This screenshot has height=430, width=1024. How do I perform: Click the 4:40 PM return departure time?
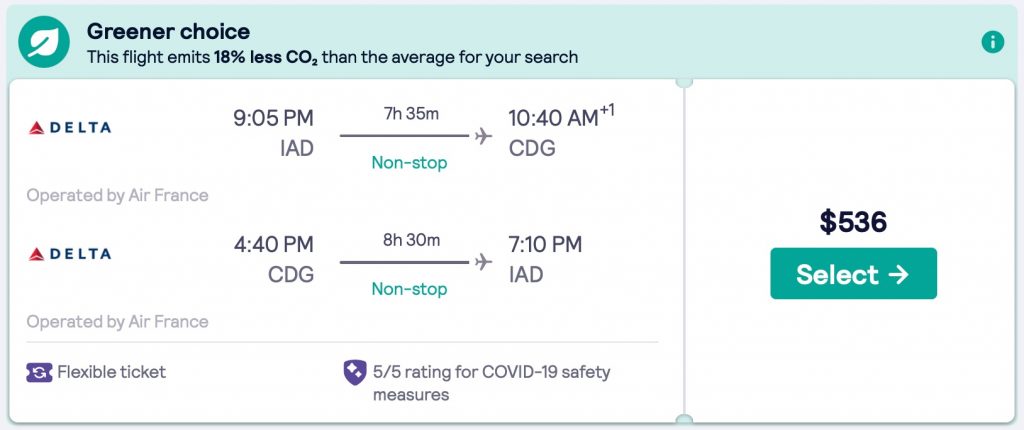(273, 245)
